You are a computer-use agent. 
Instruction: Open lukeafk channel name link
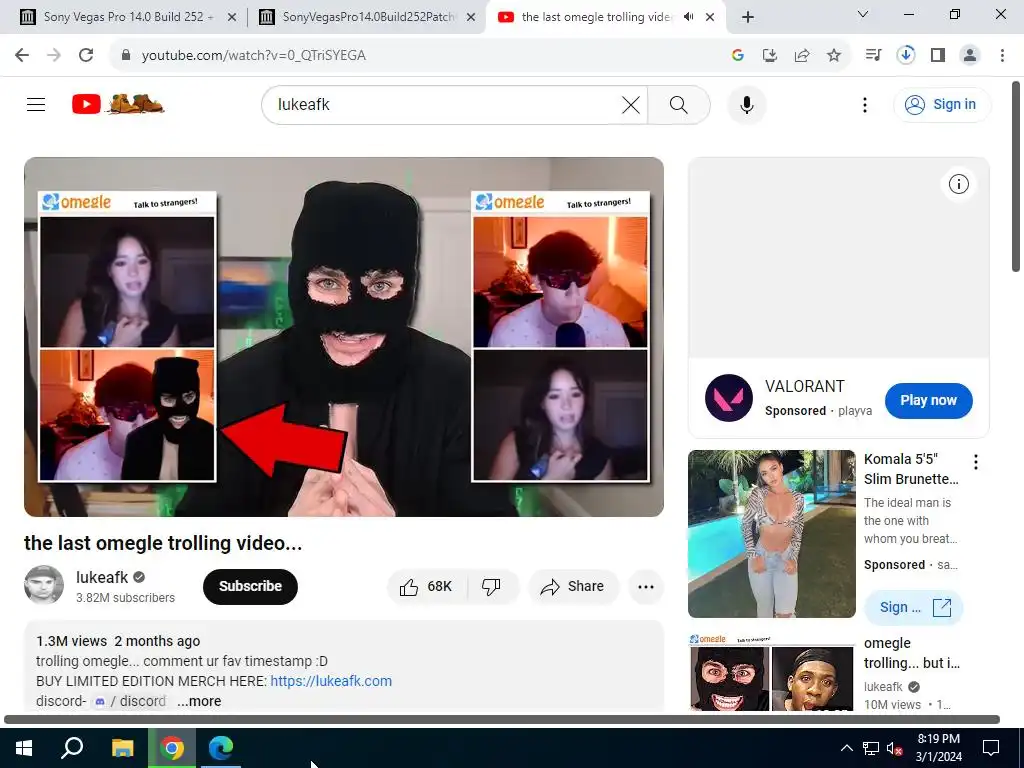point(102,577)
